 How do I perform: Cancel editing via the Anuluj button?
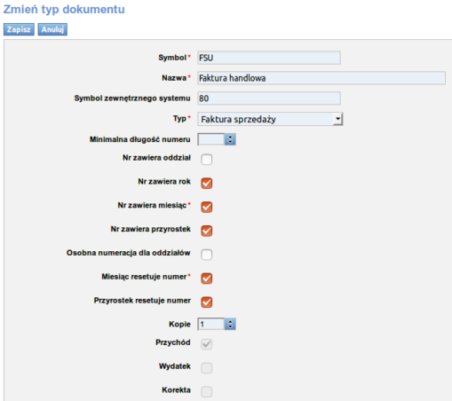pos(52,29)
